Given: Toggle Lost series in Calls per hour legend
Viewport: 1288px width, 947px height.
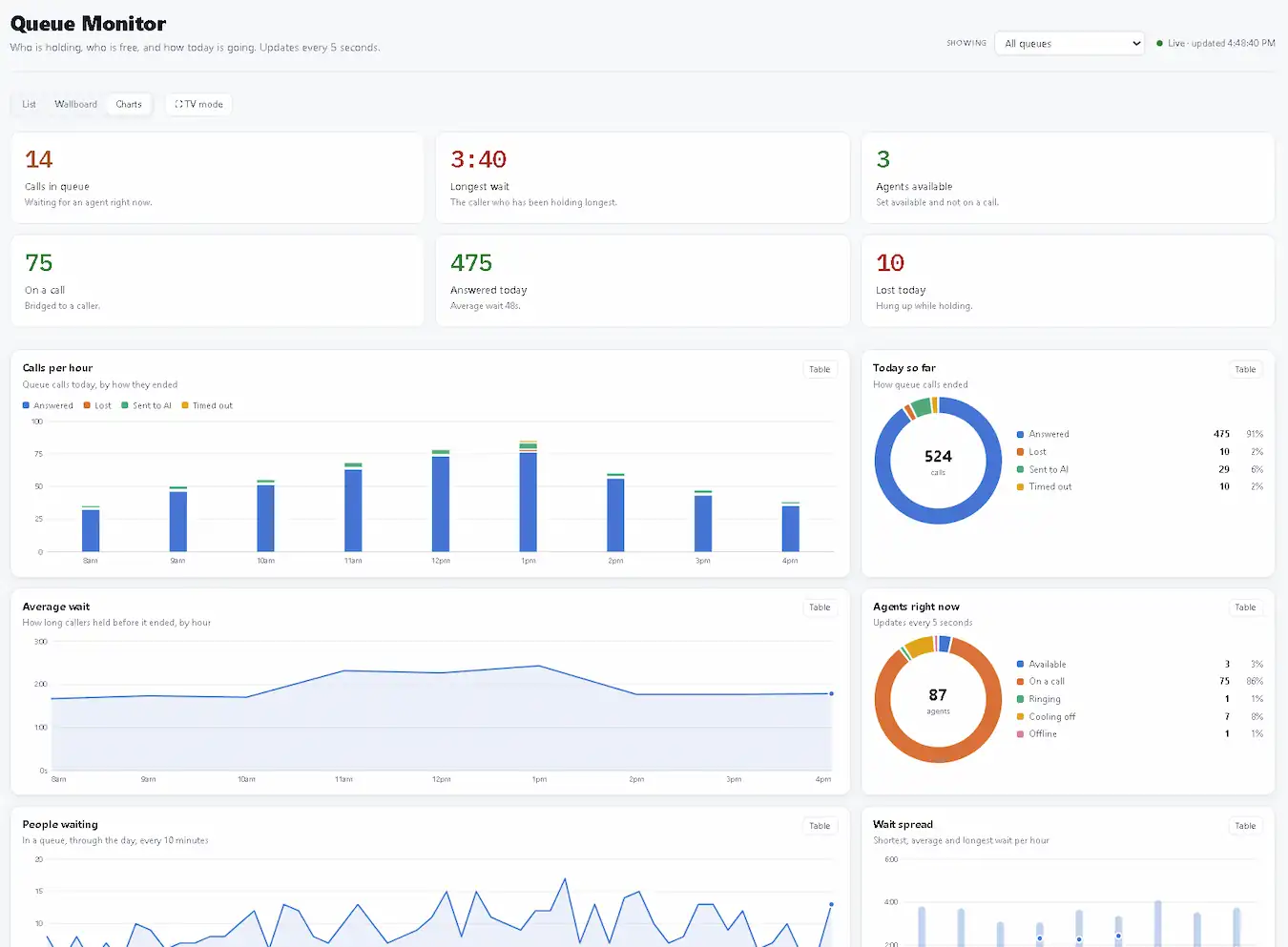Looking at the screenshot, I should point(97,405).
